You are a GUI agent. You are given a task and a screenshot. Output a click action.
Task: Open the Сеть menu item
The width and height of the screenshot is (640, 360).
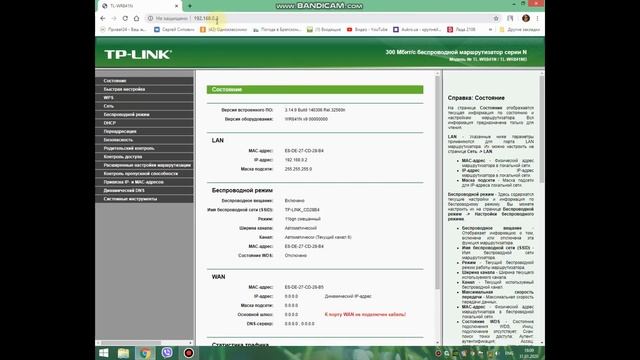tap(144, 106)
